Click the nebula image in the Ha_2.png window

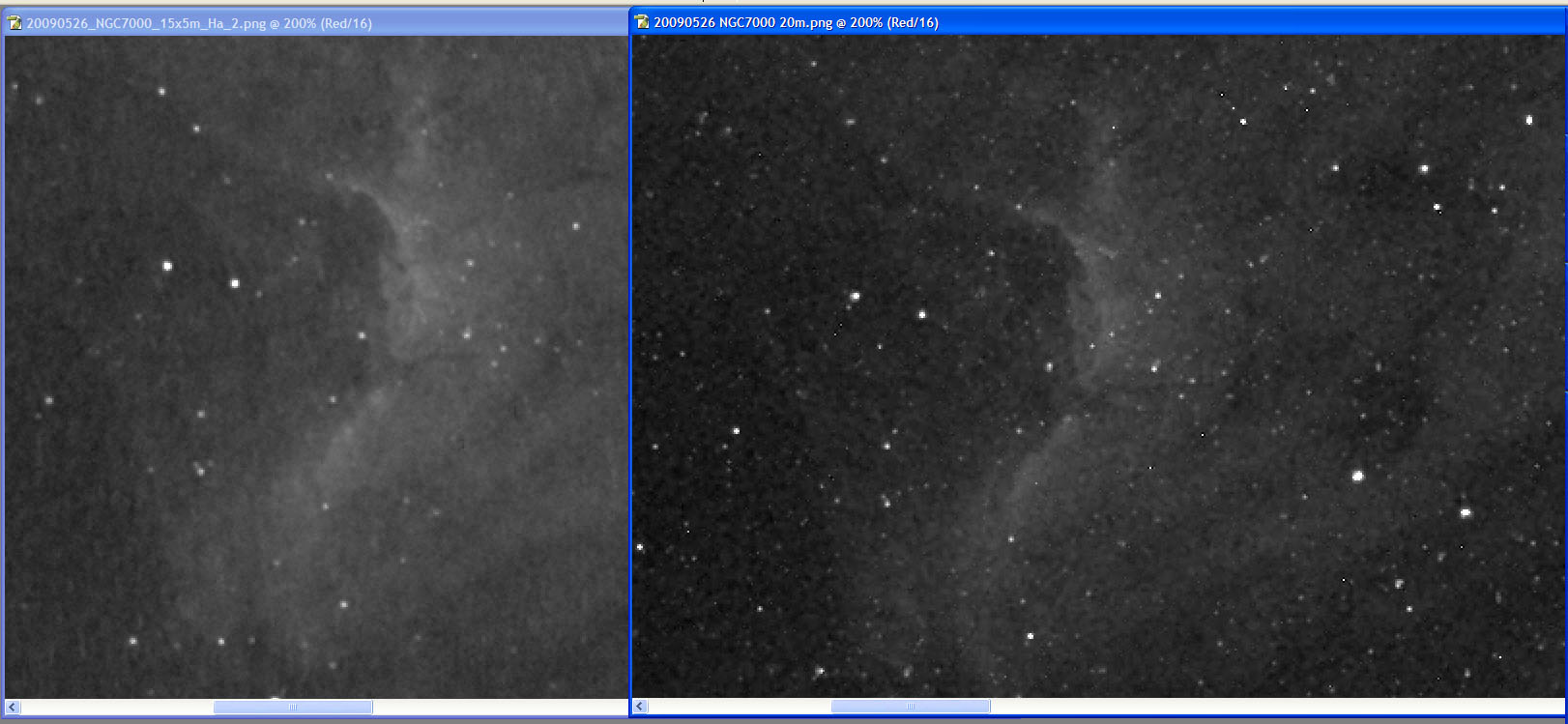(316, 367)
